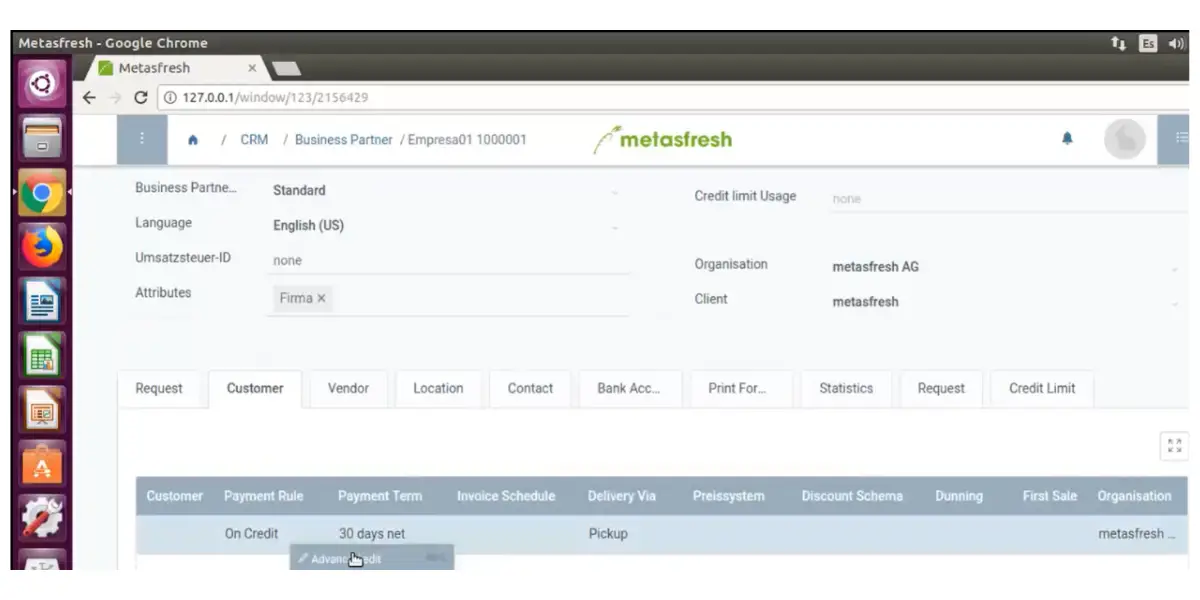1200x600 pixels.
Task: Sort by Preissystem column header
Action: 728,496
